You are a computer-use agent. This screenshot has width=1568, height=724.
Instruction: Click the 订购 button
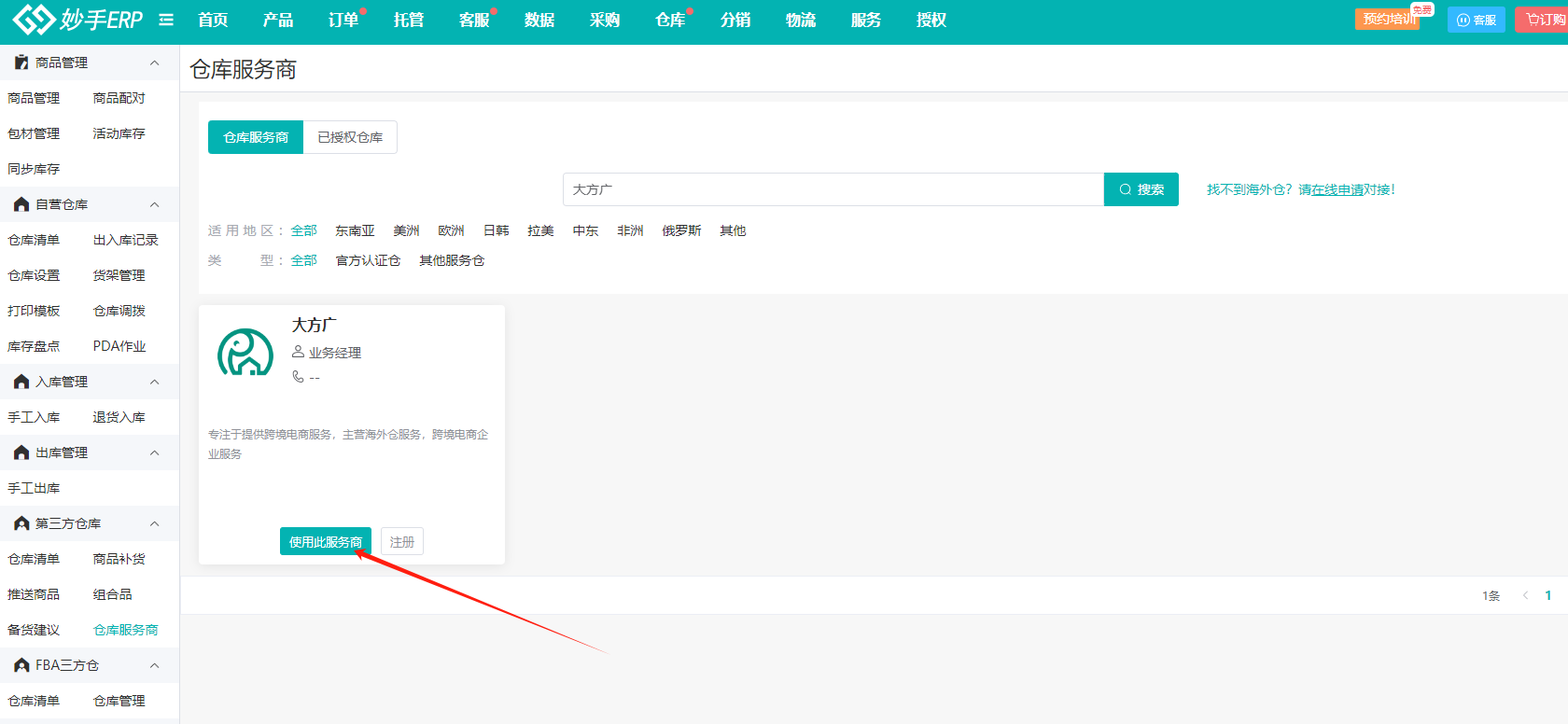pos(1544,20)
